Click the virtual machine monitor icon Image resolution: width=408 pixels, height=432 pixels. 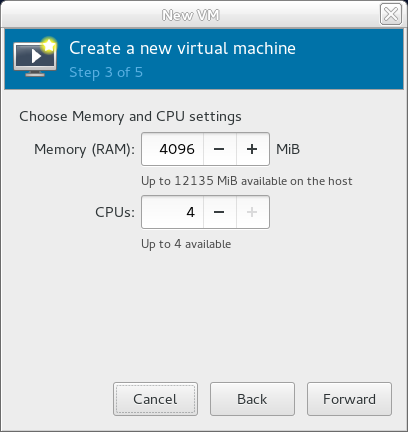tap(35, 57)
